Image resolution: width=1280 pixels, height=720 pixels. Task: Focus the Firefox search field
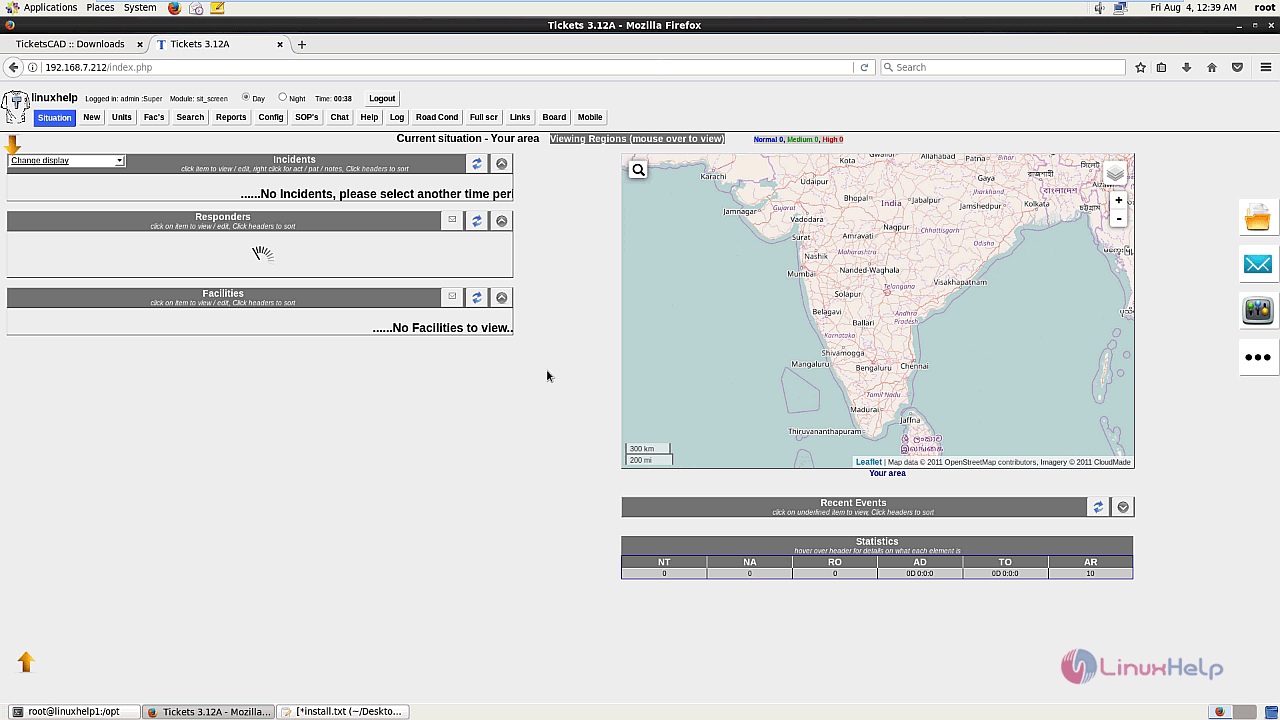(x=1003, y=67)
